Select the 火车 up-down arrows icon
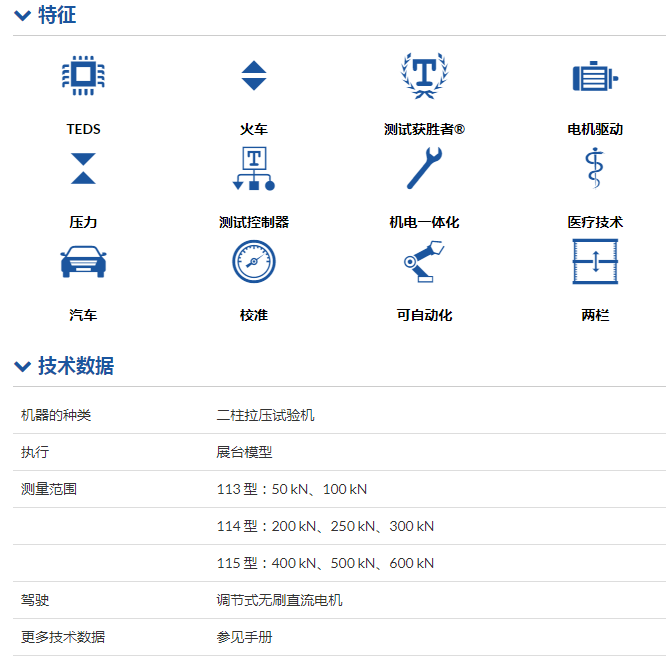The width and height of the screenshot is (671, 666). point(254,77)
